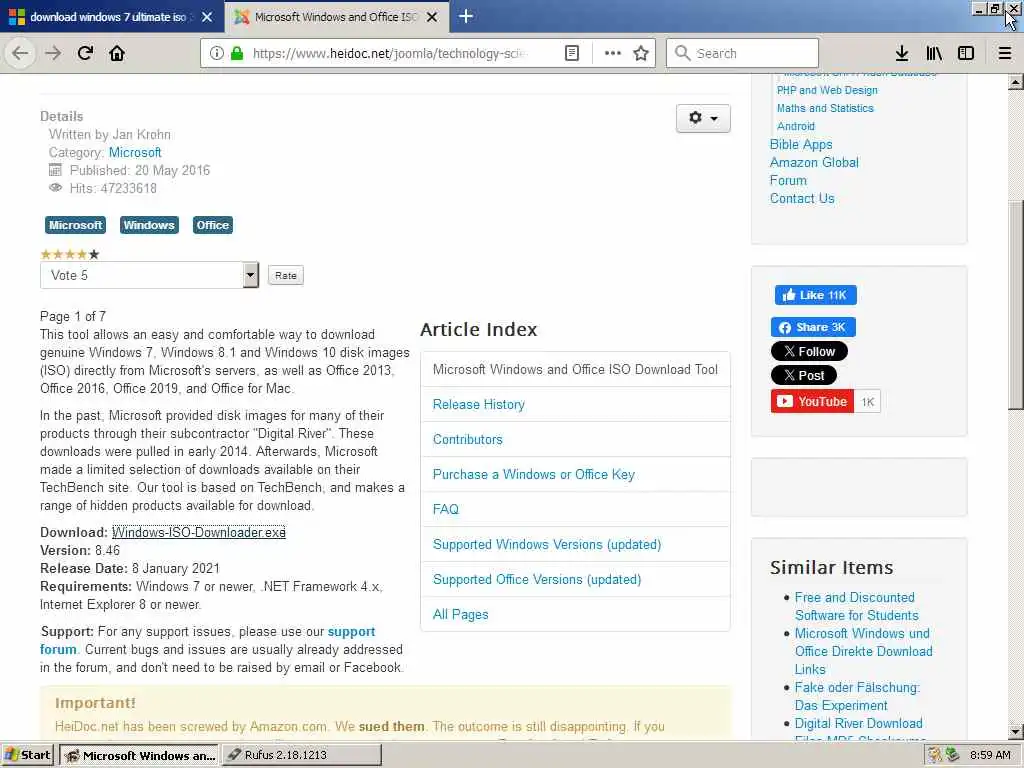1024x768 pixels.
Task: Click the X Post button
Action: pos(804,376)
